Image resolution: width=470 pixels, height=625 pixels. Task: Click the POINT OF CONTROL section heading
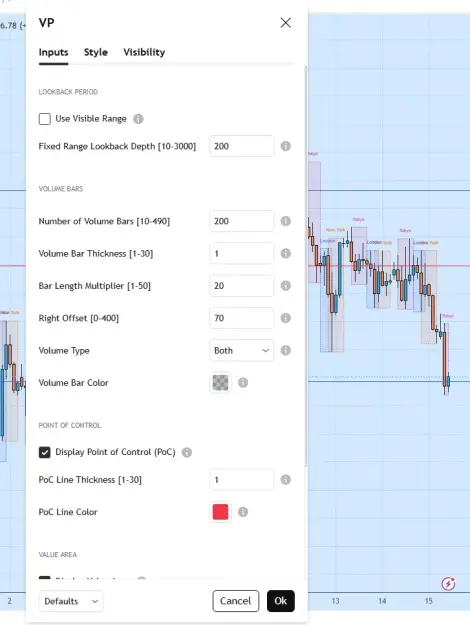click(70, 425)
